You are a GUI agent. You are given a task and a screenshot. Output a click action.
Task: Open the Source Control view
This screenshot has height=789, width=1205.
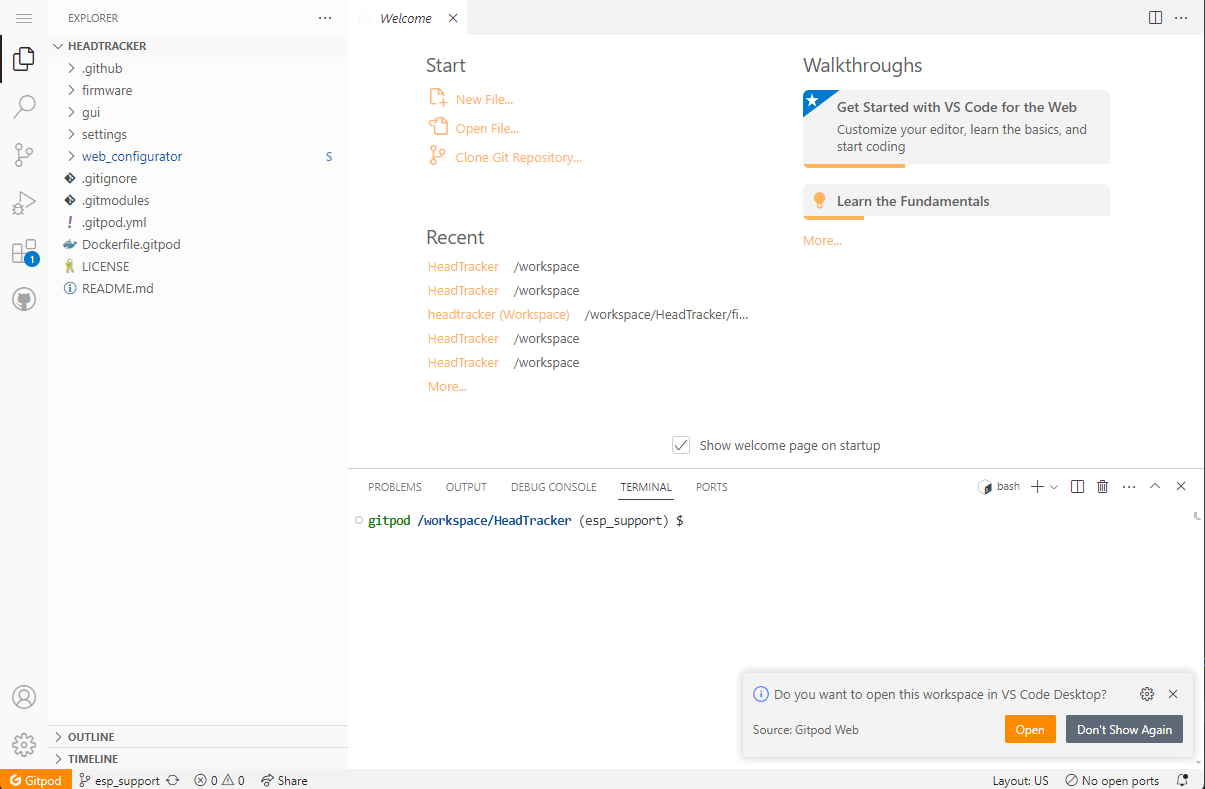(24, 155)
